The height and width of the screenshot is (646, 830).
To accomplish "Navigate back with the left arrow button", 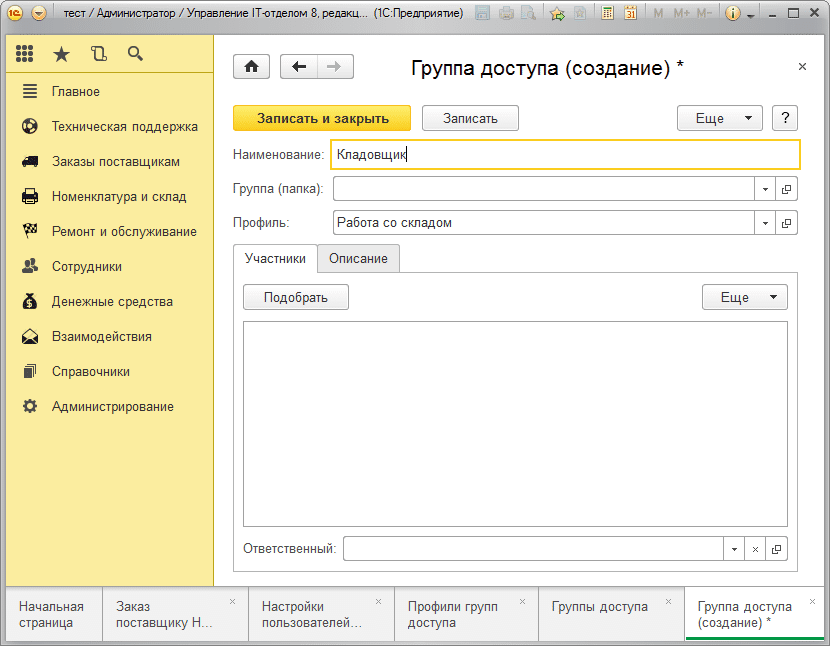I will point(299,67).
